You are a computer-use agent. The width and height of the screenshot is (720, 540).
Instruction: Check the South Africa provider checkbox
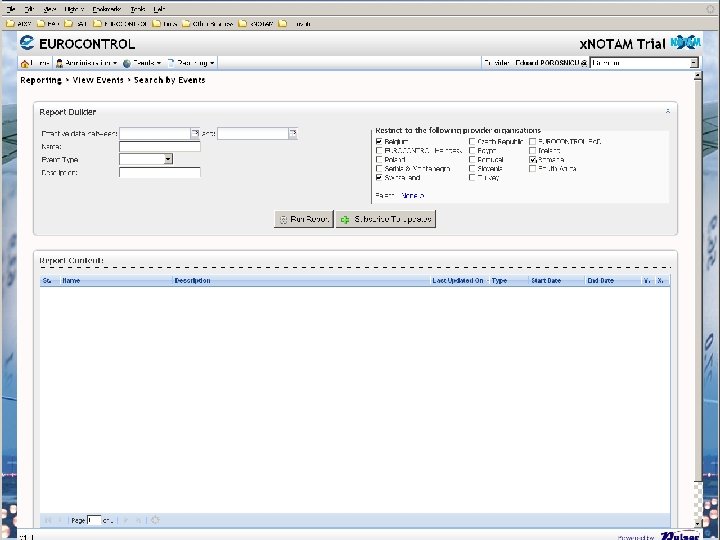click(532, 169)
